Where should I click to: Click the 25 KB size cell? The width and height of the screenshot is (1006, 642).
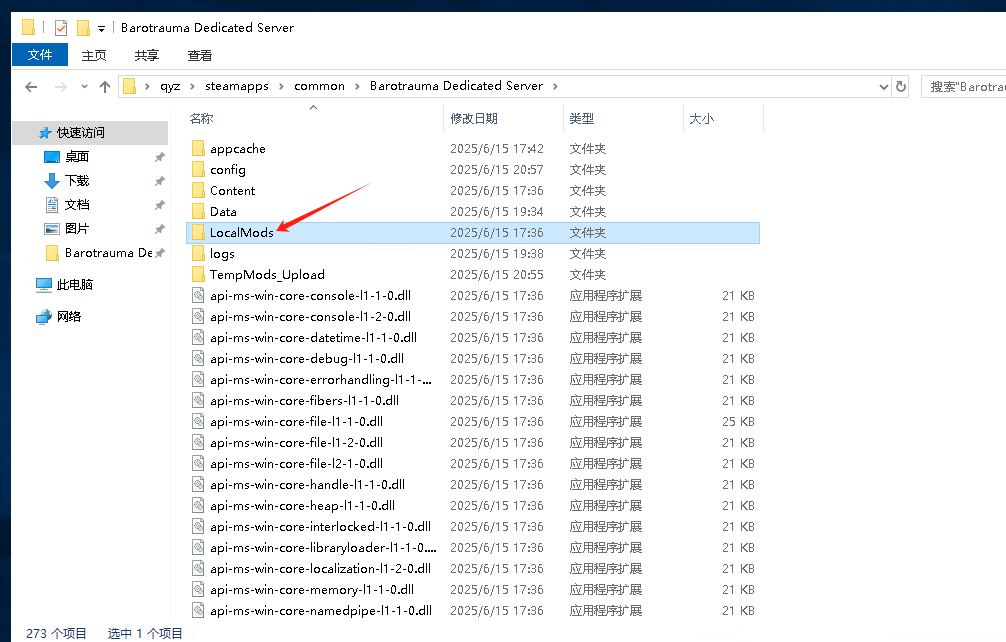pyautogui.click(x=738, y=422)
